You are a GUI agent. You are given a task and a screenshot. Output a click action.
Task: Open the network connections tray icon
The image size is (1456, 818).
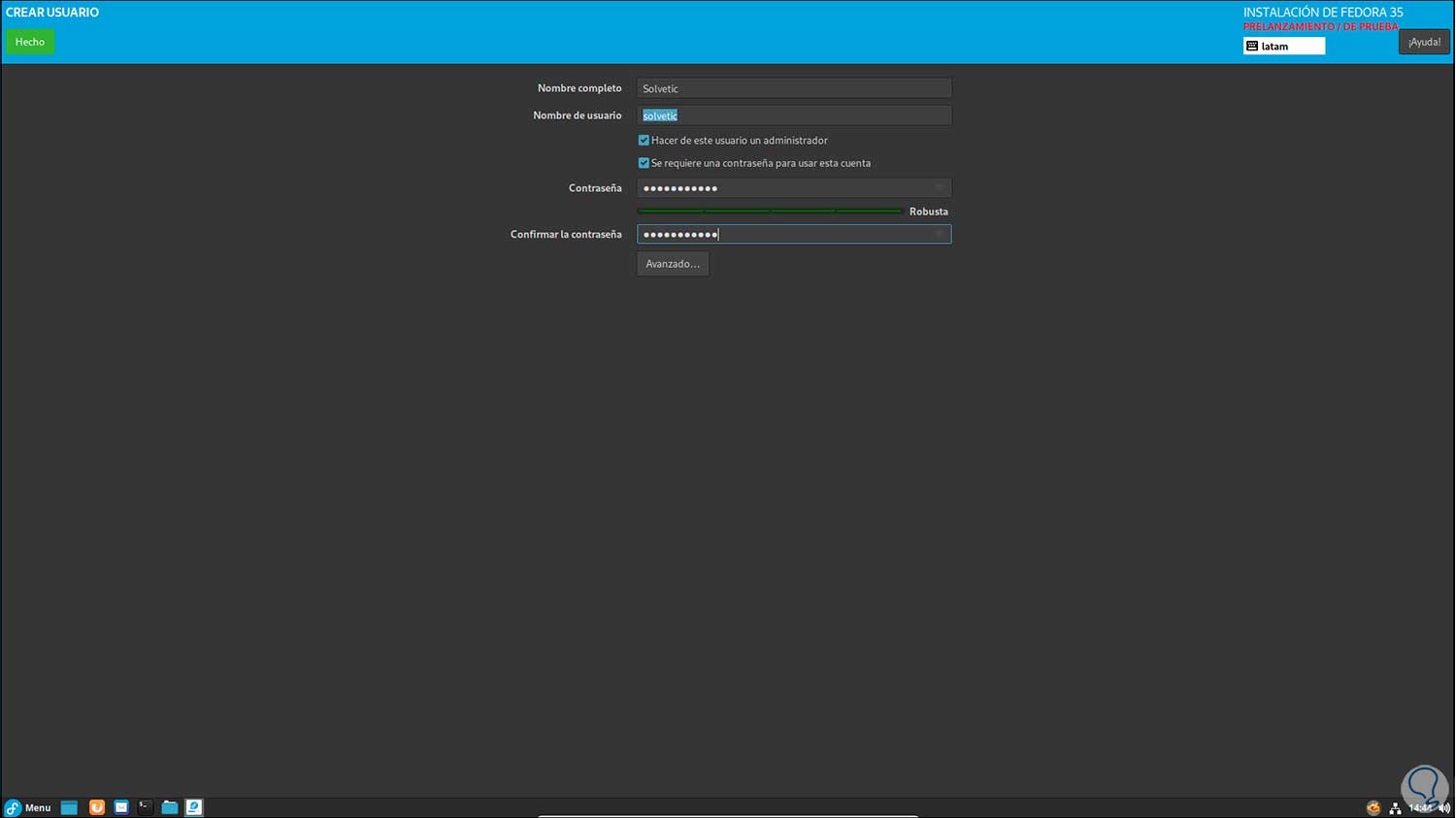[1395, 807]
